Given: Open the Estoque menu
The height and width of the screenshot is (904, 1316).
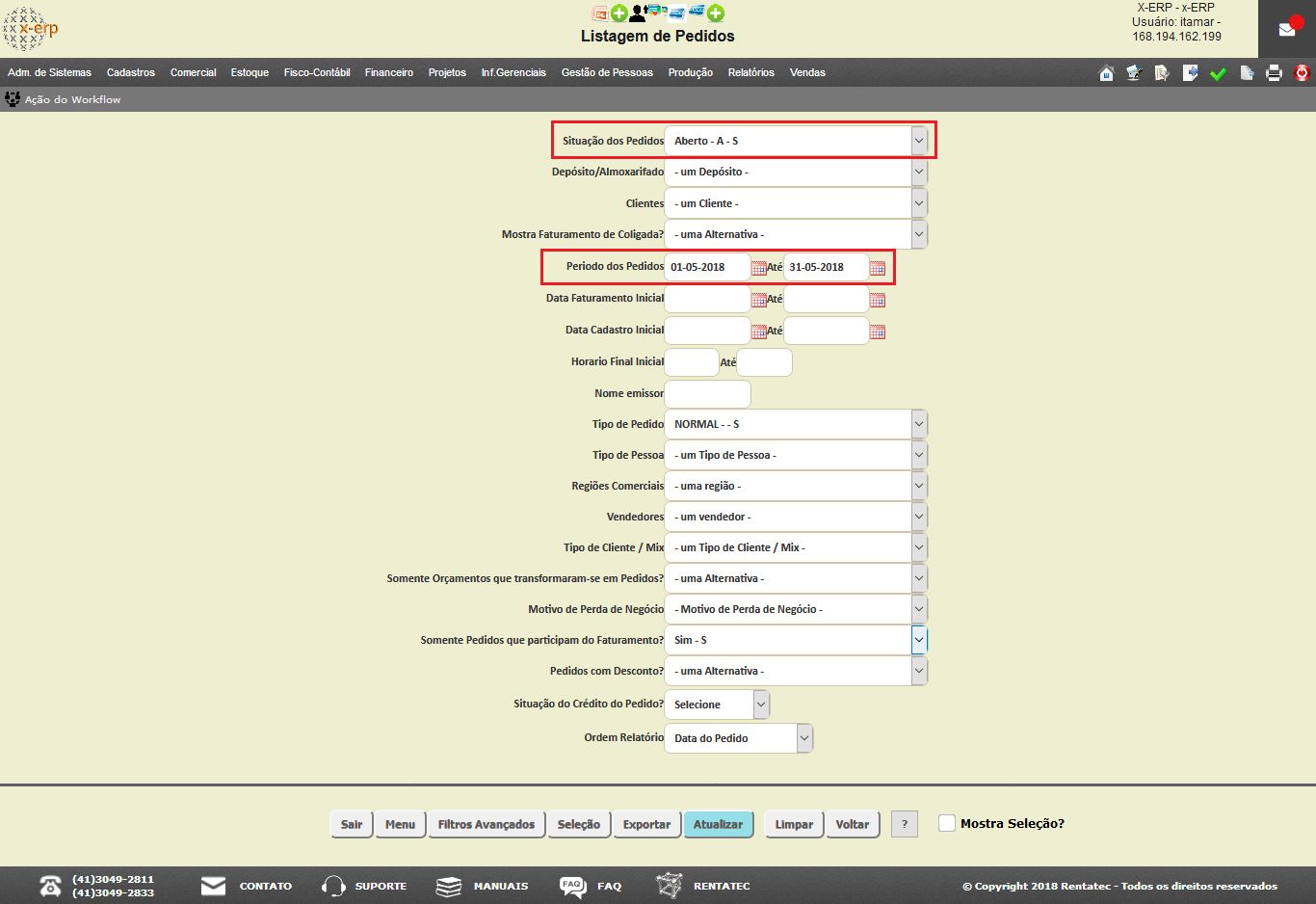Looking at the screenshot, I should (250, 72).
